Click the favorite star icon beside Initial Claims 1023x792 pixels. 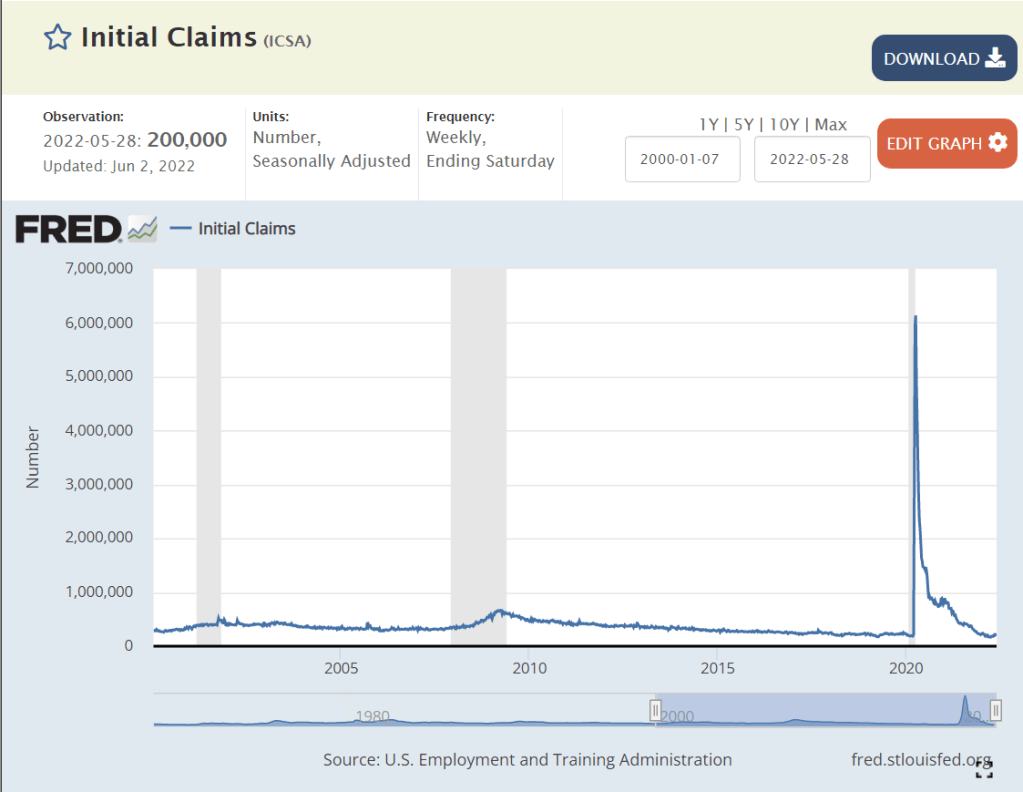pos(58,38)
